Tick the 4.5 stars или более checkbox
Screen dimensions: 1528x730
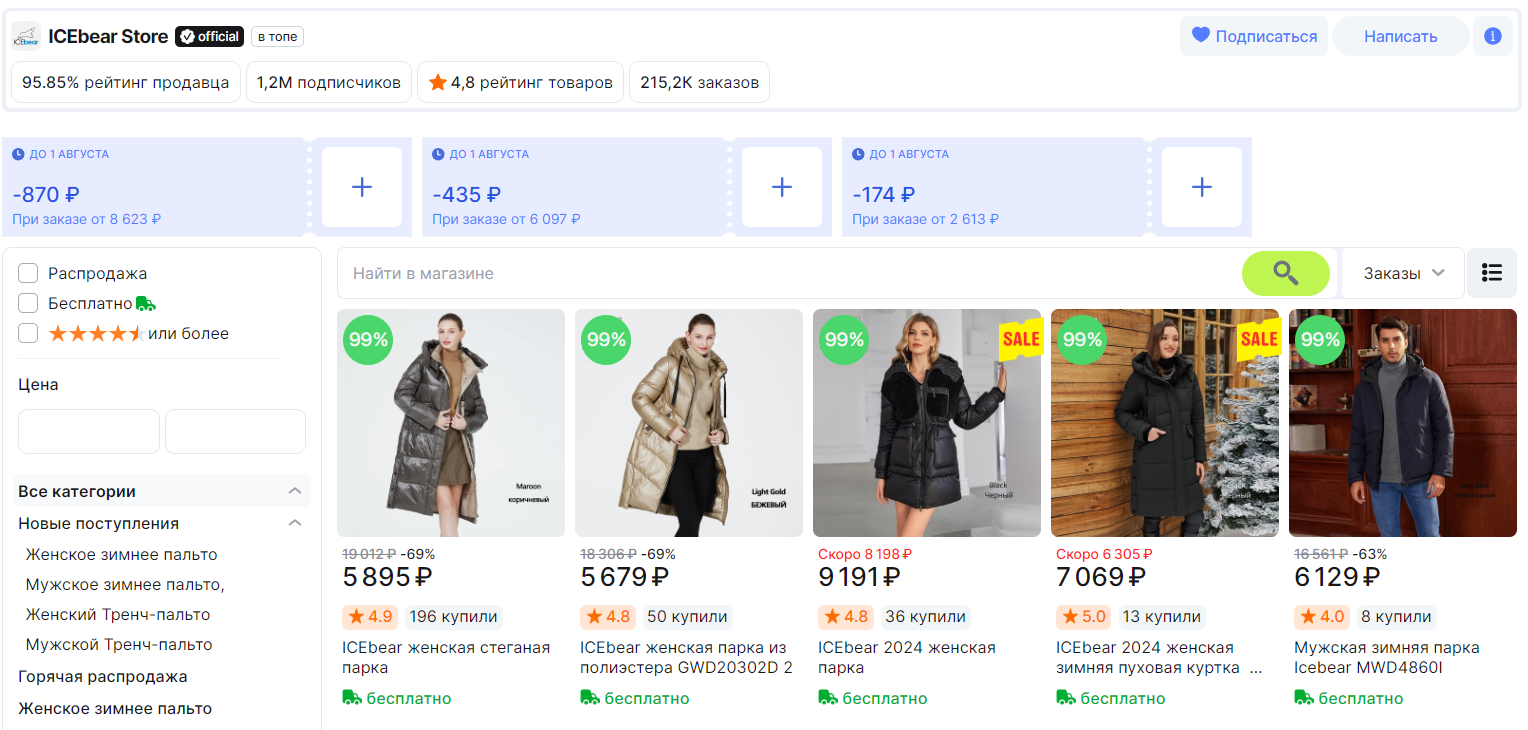[x=28, y=333]
